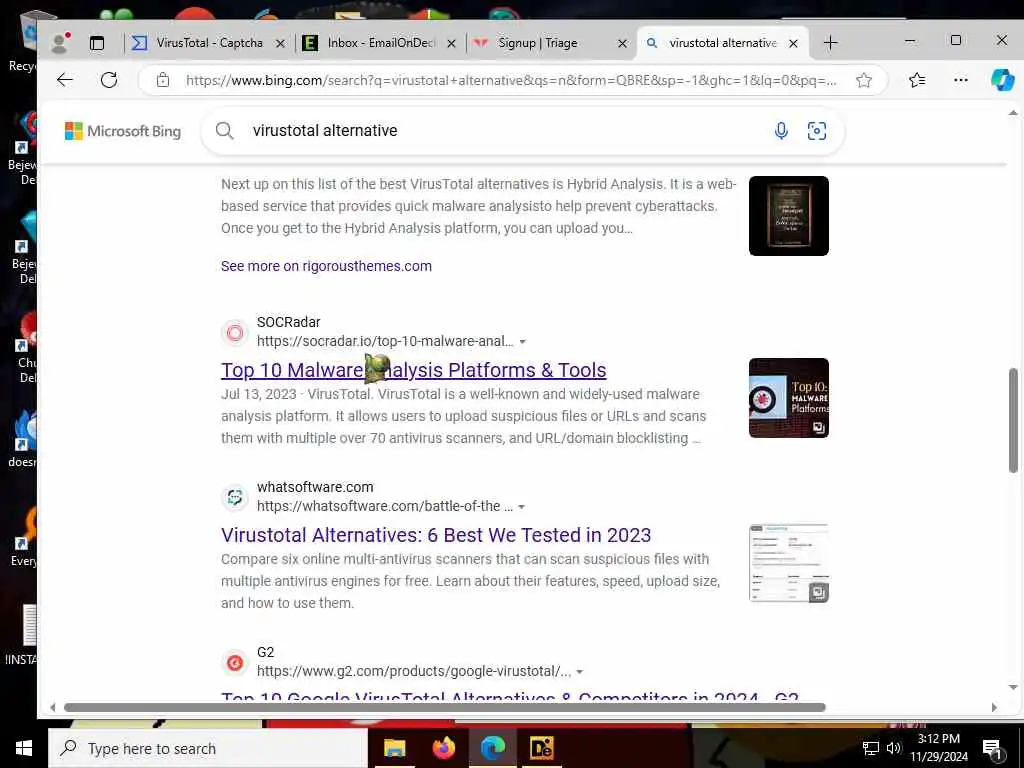Reload the Bing search page
The height and width of the screenshot is (768, 1024).
click(109, 80)
